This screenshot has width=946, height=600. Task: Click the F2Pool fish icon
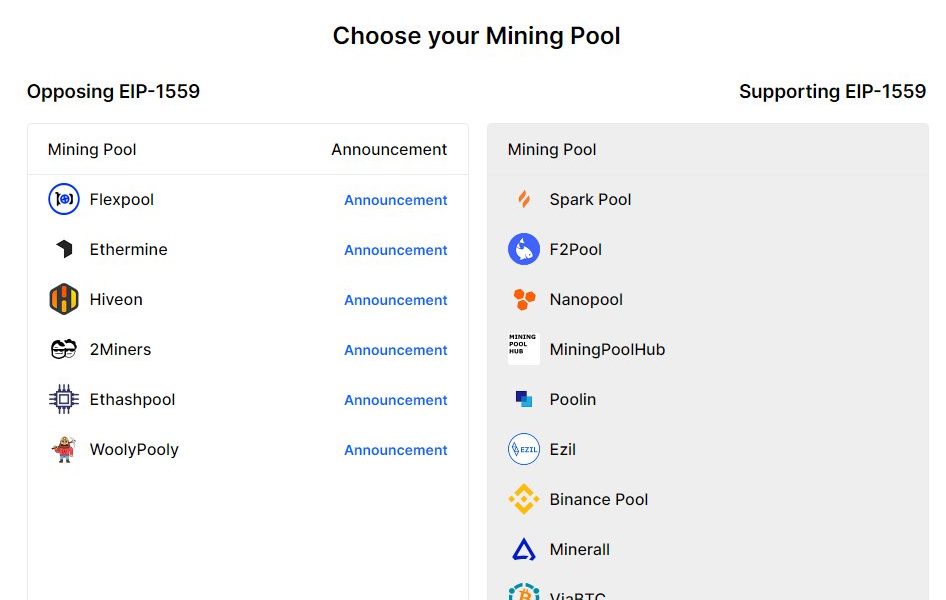(524, 249)
